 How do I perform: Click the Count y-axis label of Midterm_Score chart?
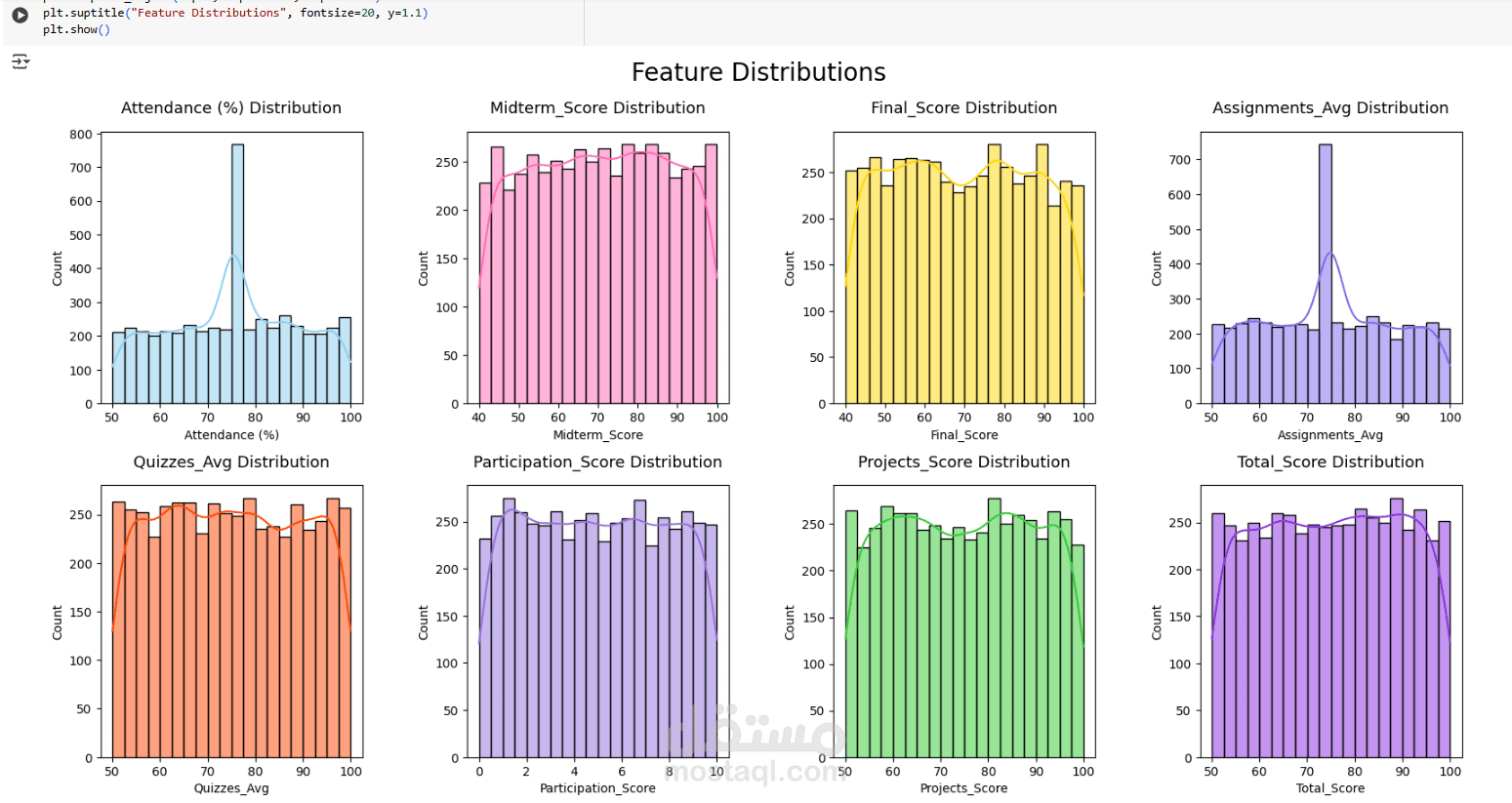coord(424,268)
